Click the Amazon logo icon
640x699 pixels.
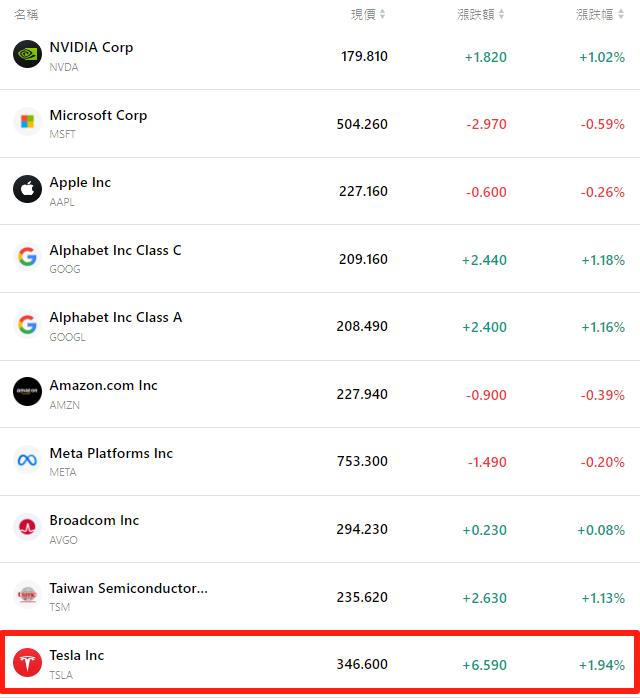(27, 392)
